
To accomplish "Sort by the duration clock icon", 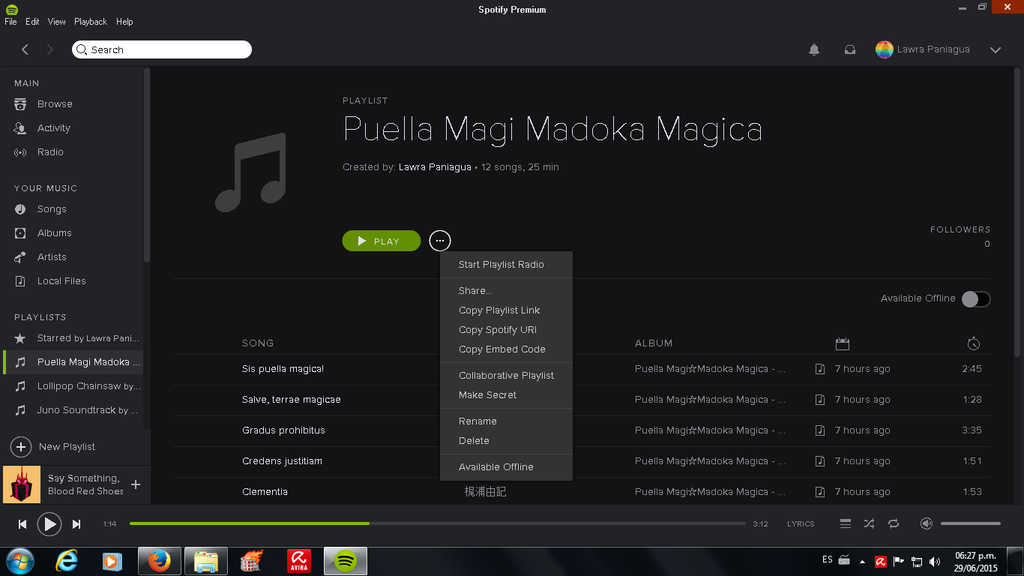I will (x=974, y=344).
